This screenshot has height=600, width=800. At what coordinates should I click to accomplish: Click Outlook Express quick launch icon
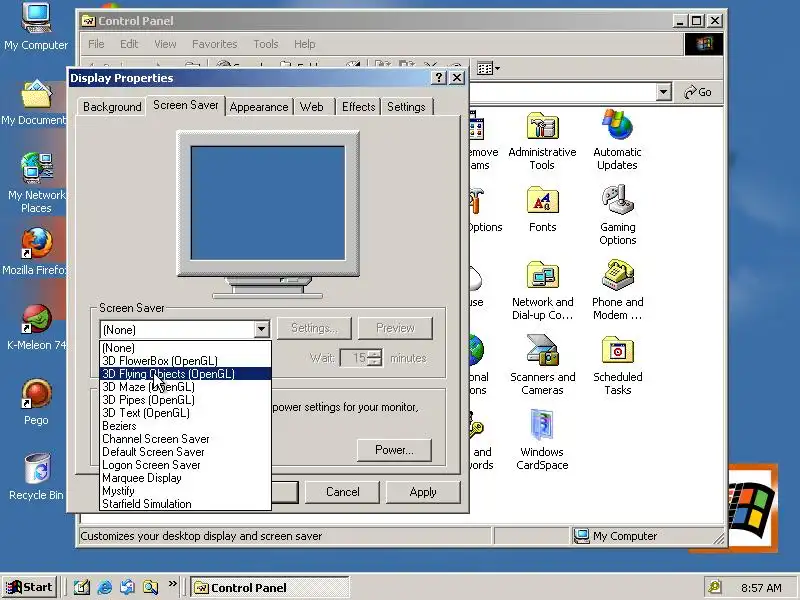(x=128, y=587)
